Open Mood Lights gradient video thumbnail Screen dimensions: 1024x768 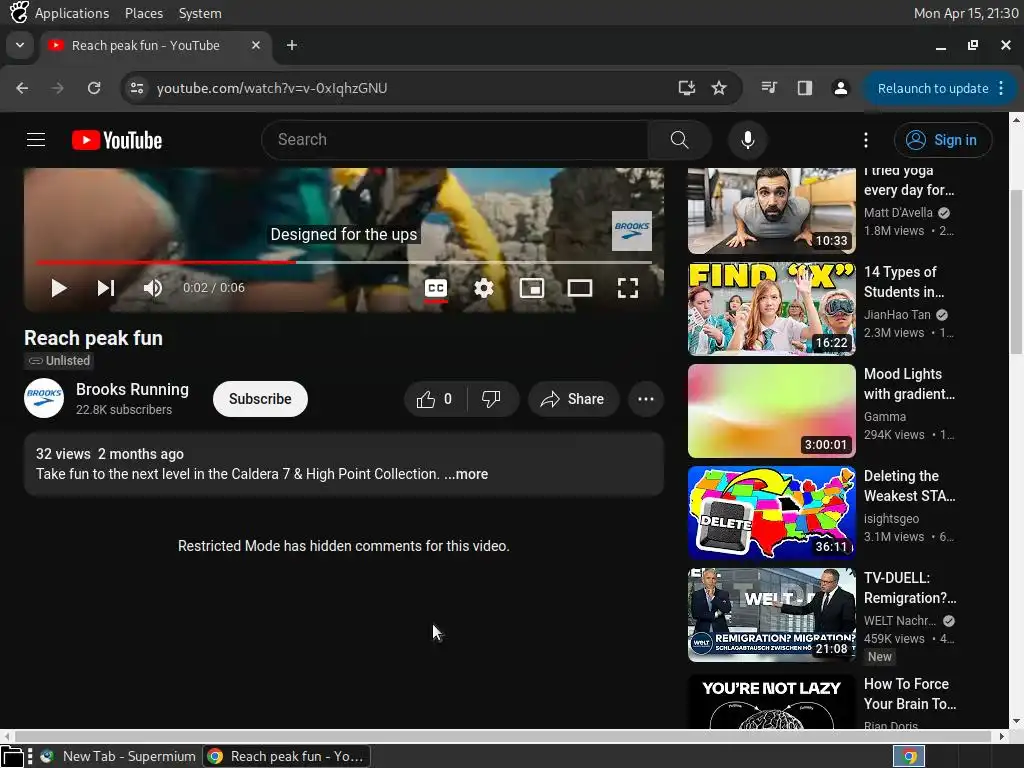771,411
